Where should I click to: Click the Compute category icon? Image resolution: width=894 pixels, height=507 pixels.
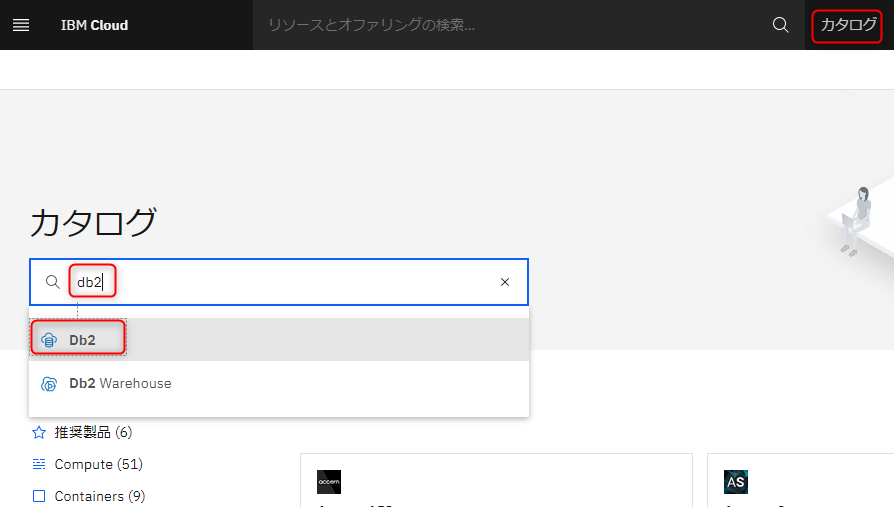point(39,464)
